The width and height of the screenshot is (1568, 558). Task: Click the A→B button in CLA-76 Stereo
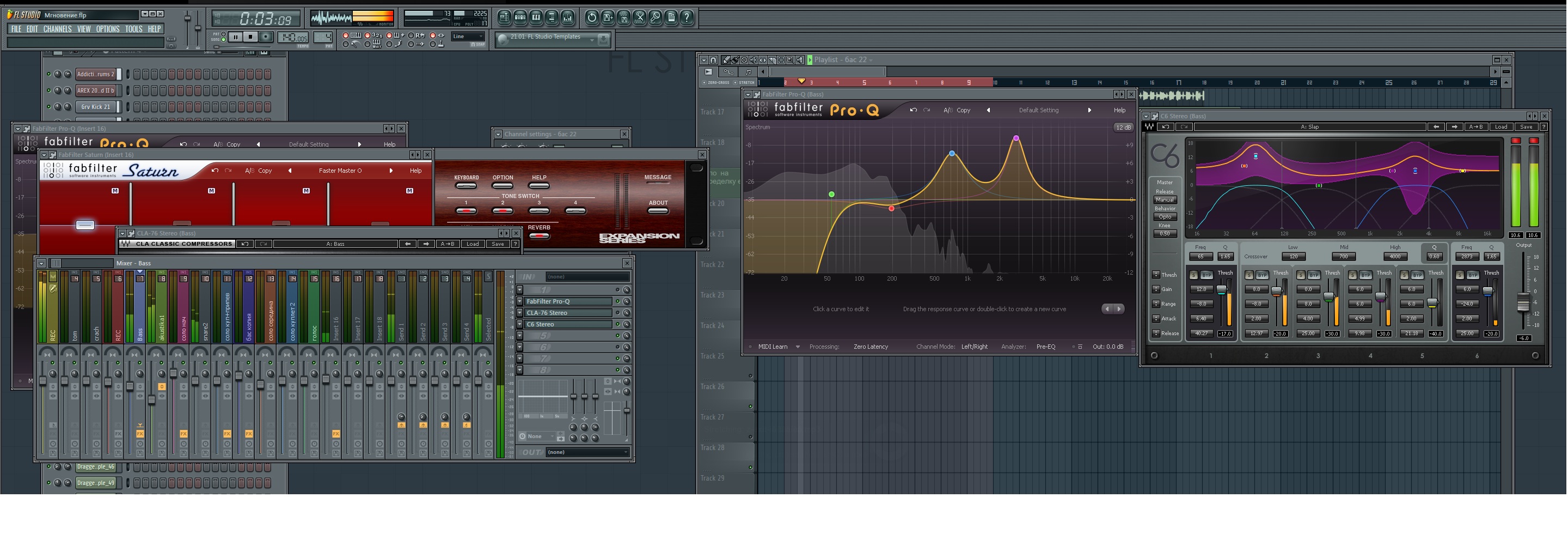coord(448,244)
